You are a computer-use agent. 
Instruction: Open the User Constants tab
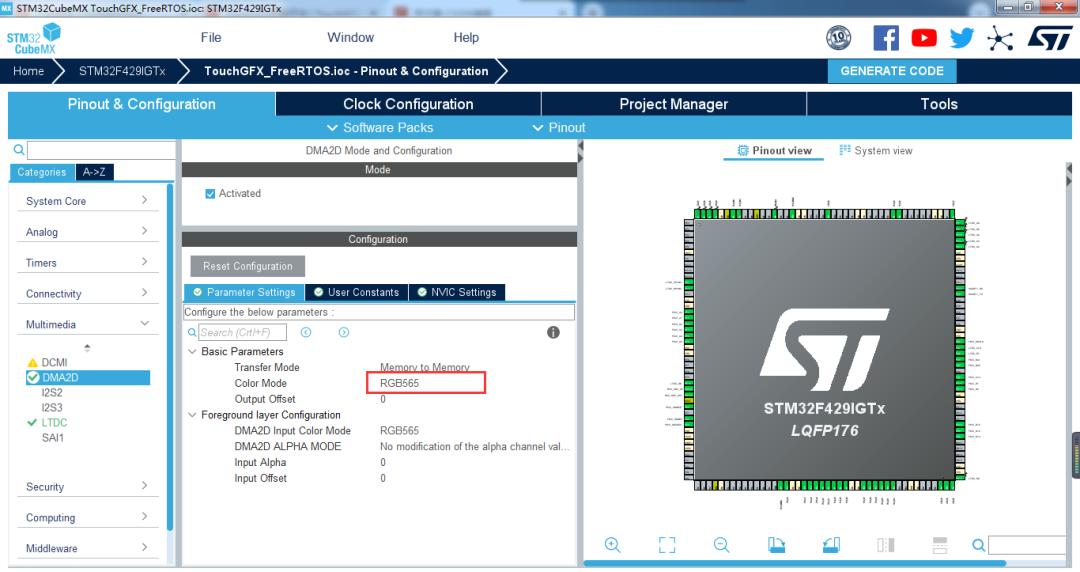point(357,292)
